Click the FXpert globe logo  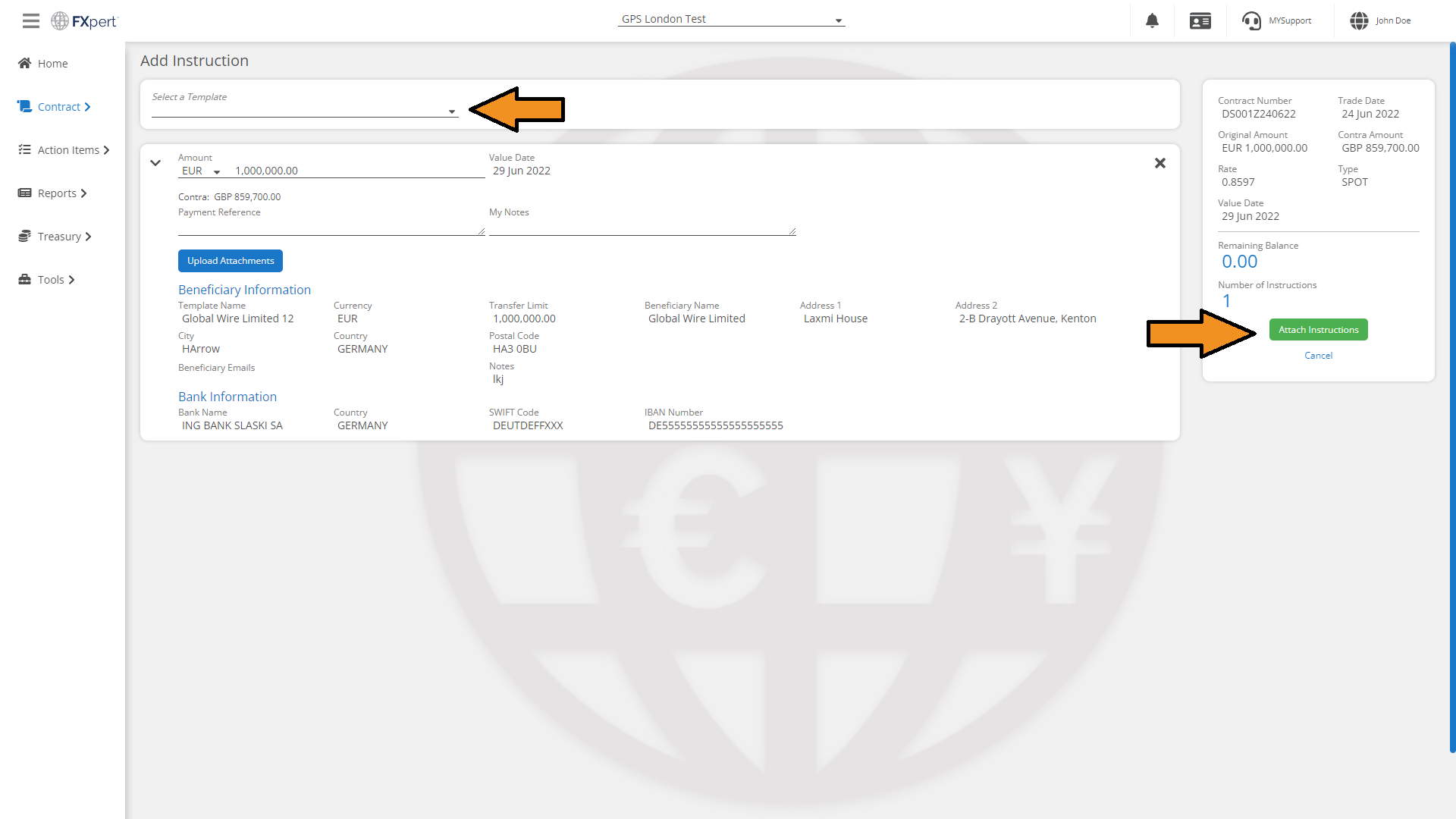click(60, 20)
